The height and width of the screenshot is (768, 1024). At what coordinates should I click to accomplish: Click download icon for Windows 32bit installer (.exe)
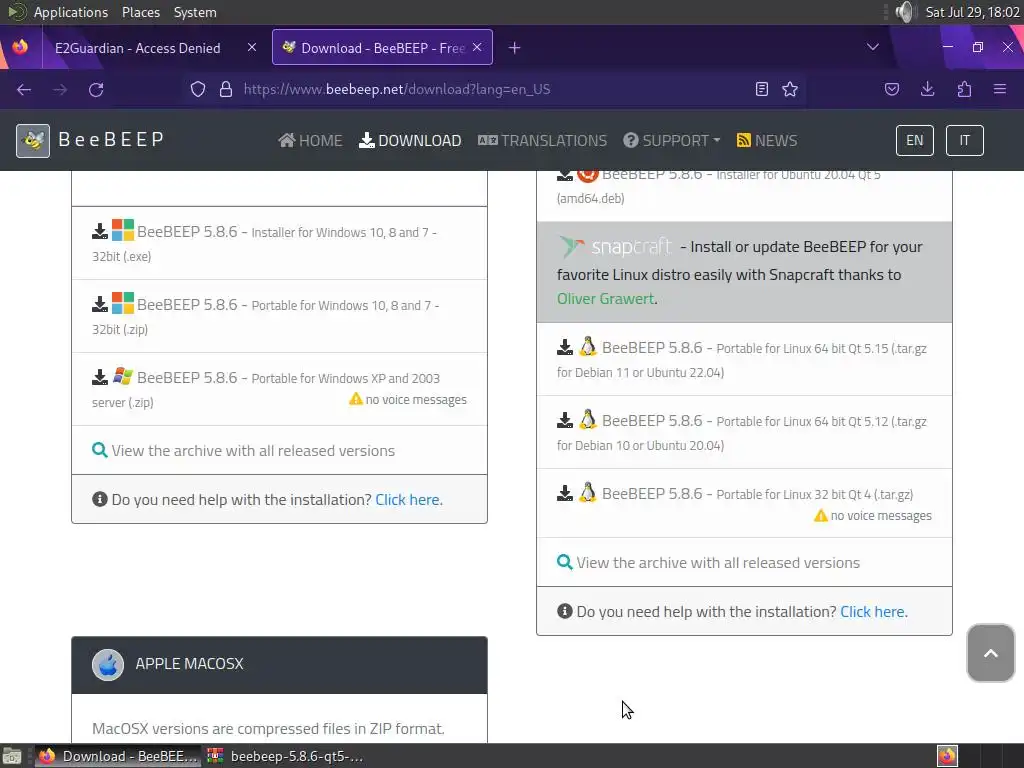[x=100, y=231]
